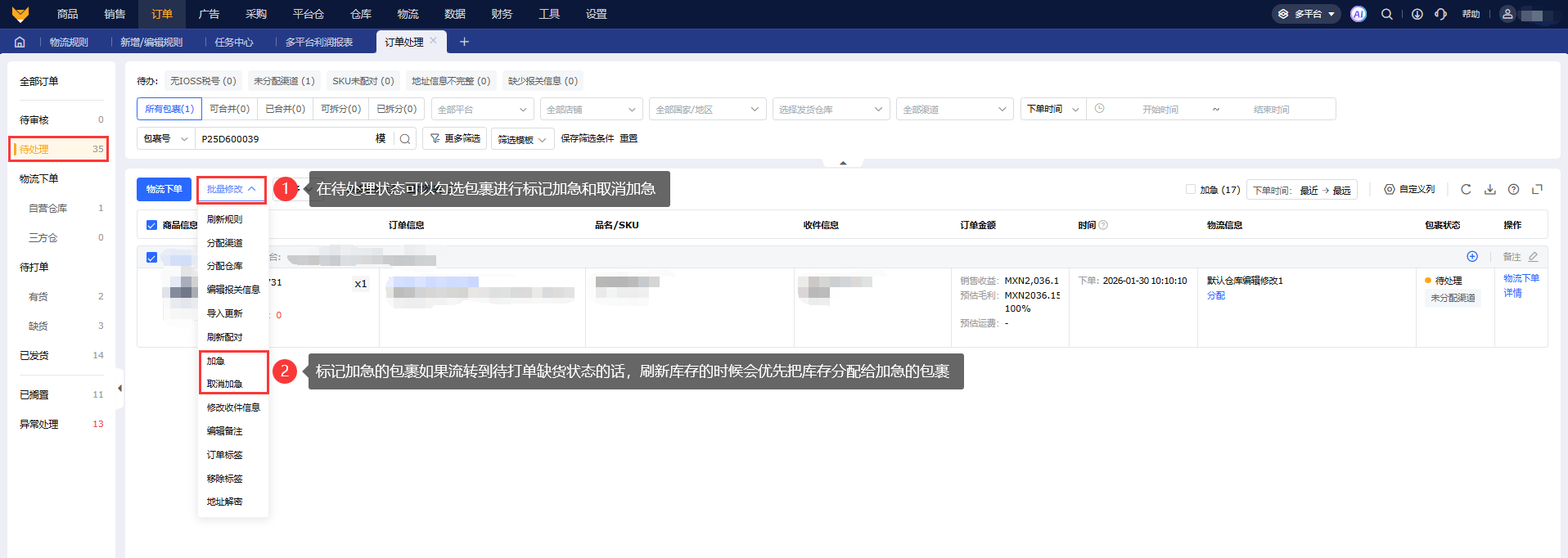
Task: Open 包裹号 search type dropdown
Action: [x=166, y=138]
